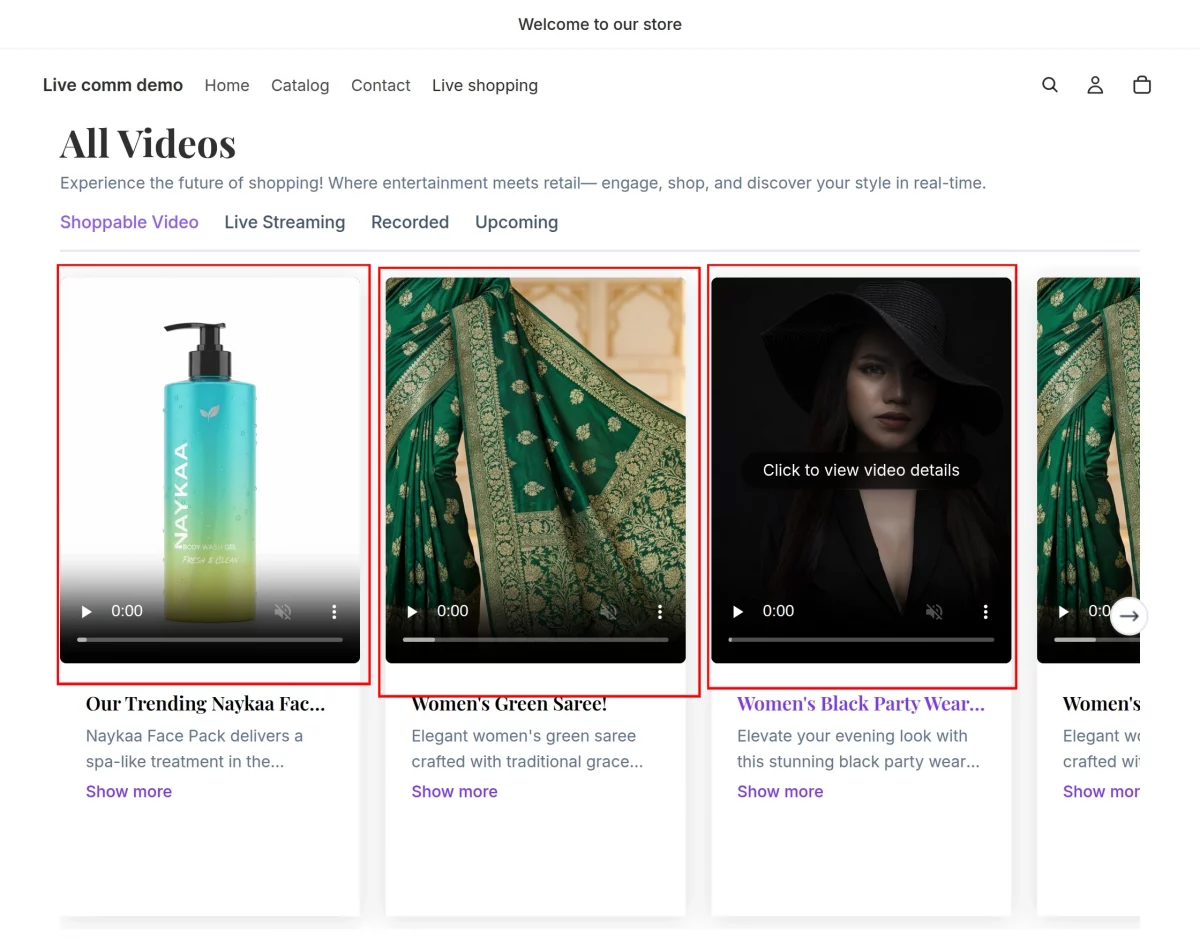Click the Live comm demo store name

pyautogui.click(x=113, y=85)
